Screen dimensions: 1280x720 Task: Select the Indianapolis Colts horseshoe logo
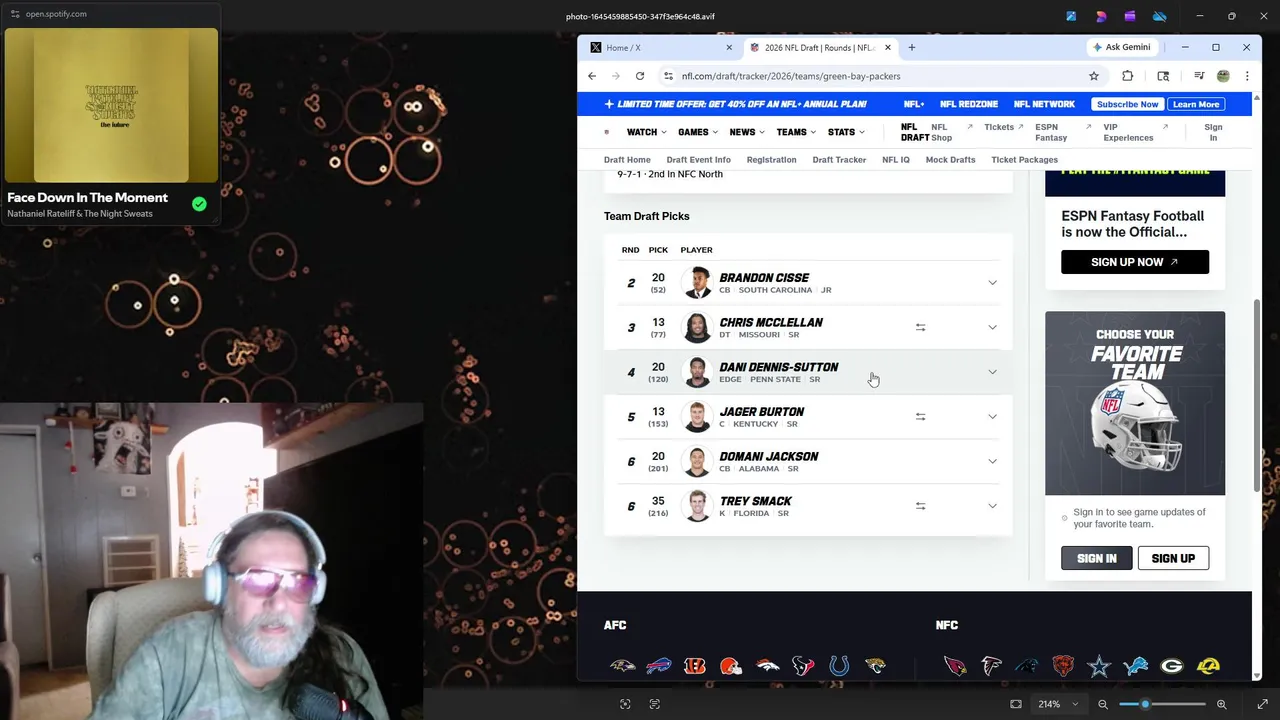pos(839,666)
